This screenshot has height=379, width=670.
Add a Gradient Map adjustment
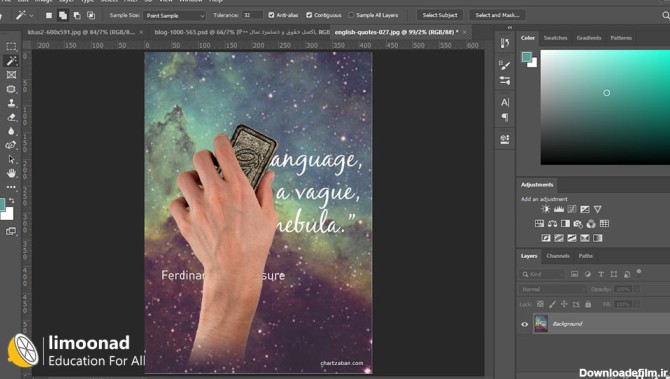click(x=597, y=238)
